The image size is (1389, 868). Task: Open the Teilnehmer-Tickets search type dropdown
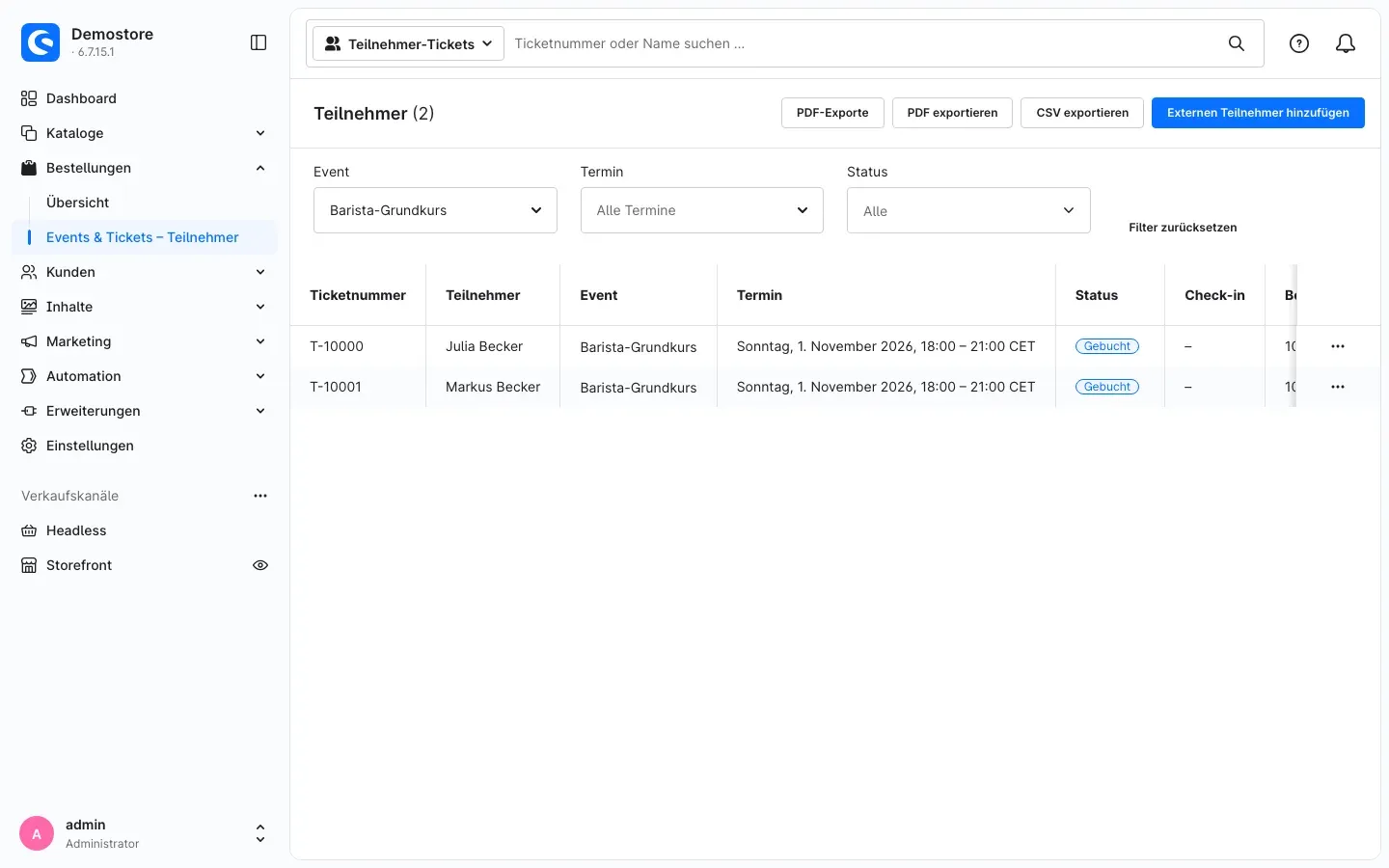409,43
